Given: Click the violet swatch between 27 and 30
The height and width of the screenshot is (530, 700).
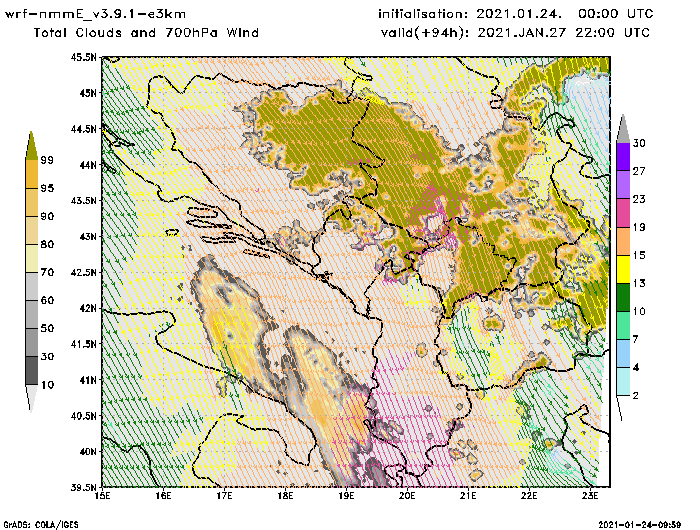Looking at the screenshot, I should pos(623,157).
